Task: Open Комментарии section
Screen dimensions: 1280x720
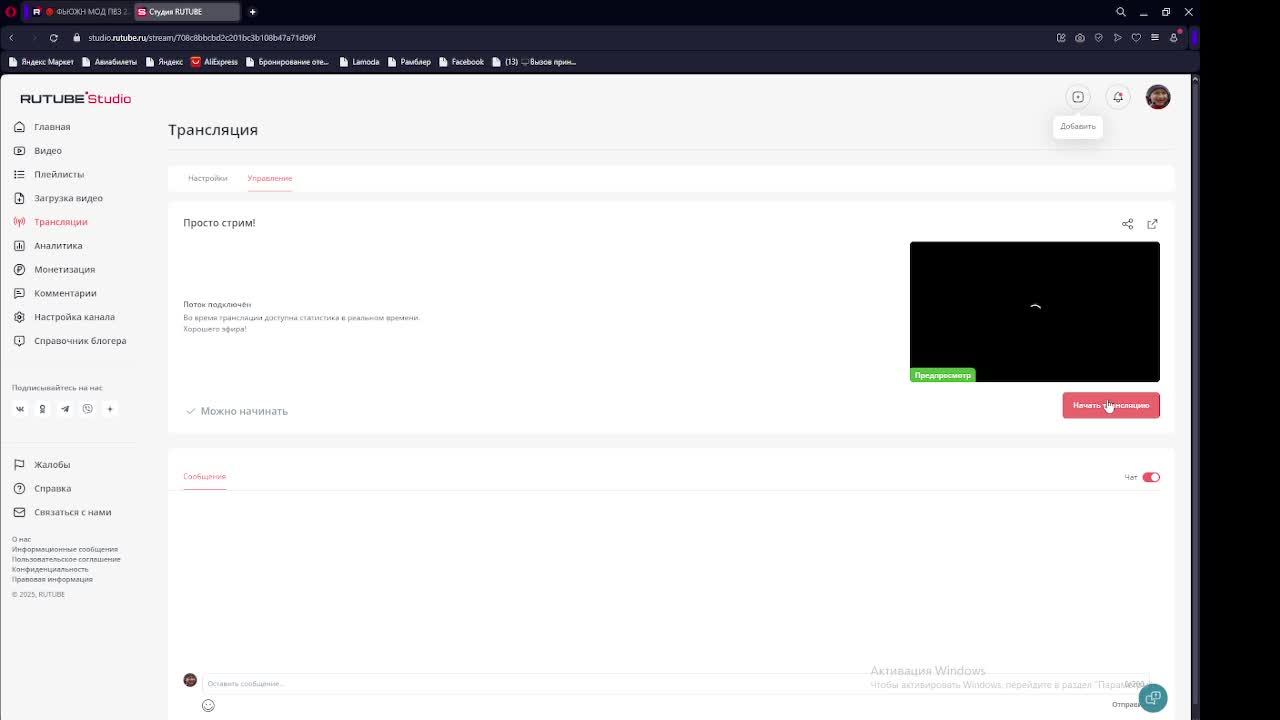Action: tap(55, 293)
